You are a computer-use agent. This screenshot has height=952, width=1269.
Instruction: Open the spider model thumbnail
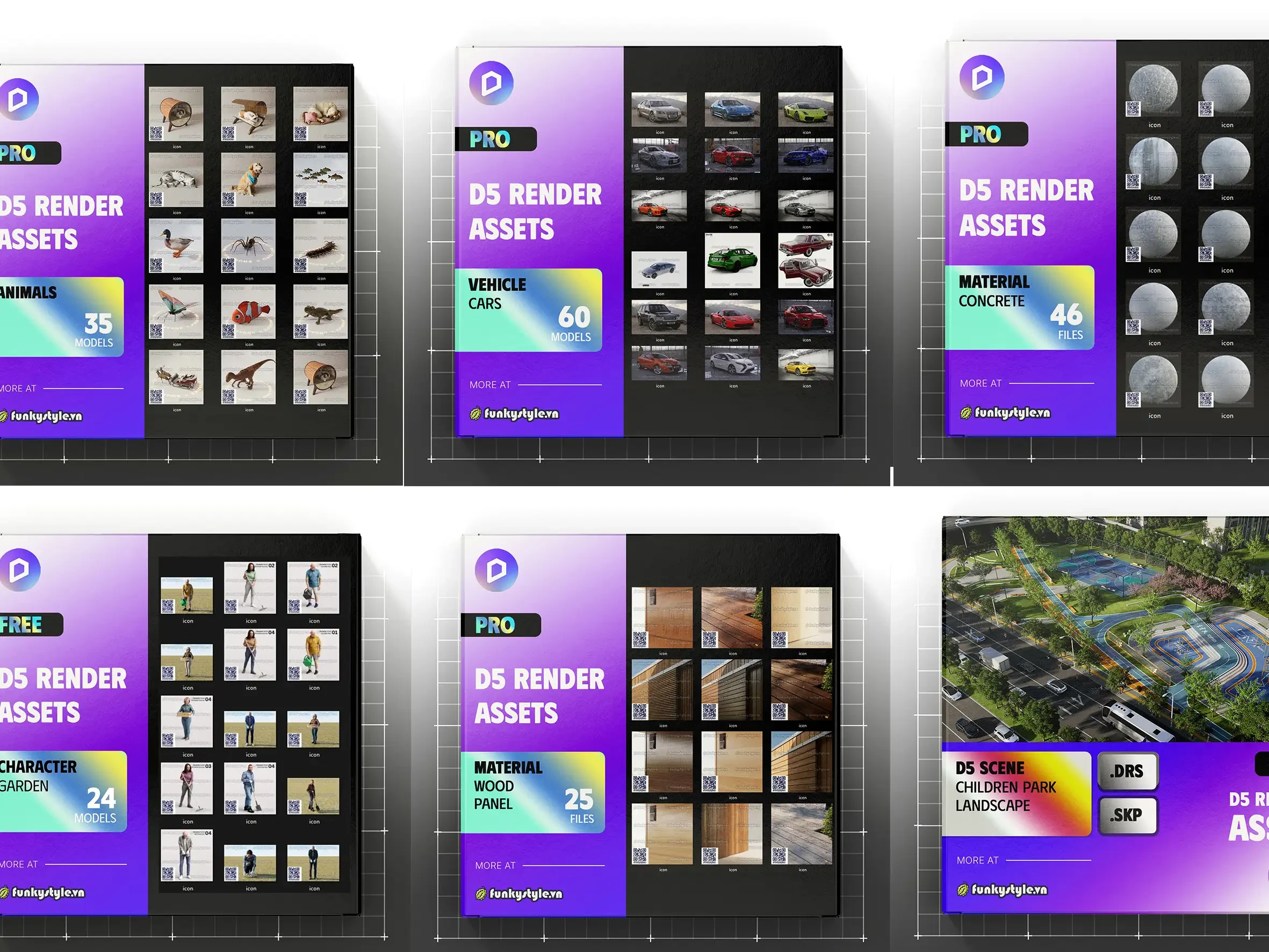[x=248, y=246]
